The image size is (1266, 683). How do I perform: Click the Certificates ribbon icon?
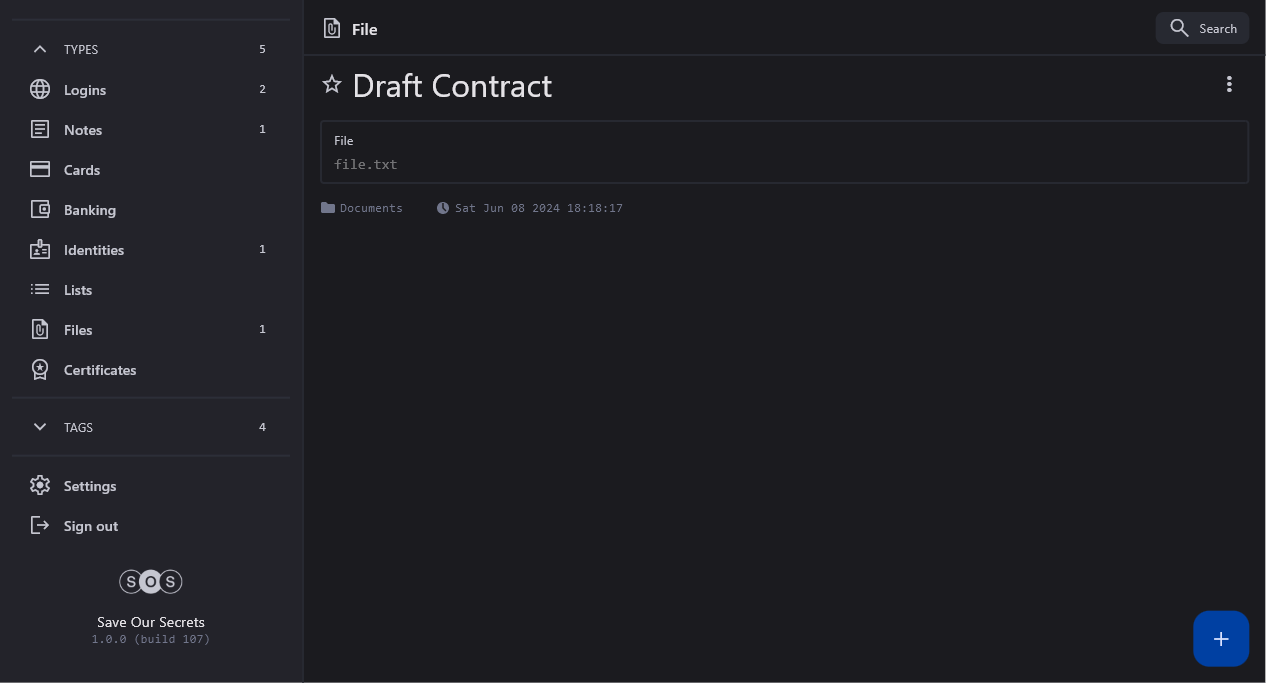coord(40,370)
